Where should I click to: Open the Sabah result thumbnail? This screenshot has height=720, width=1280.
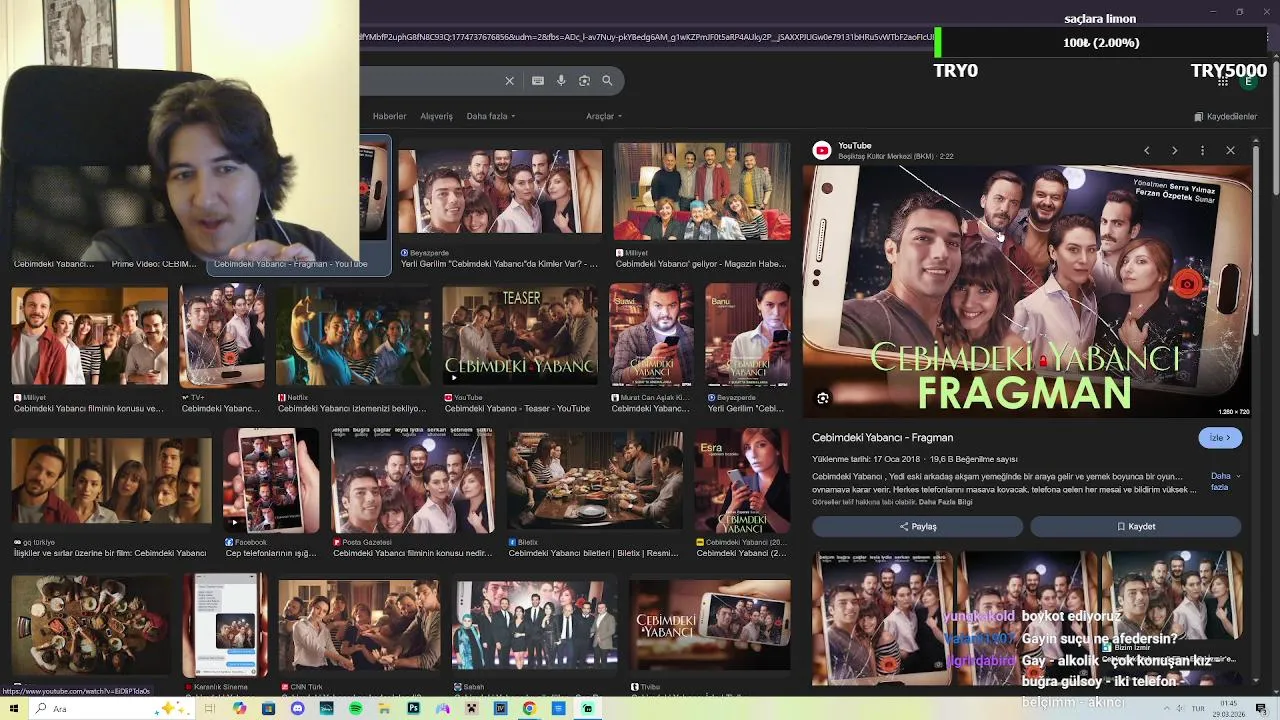coord(535,625)
